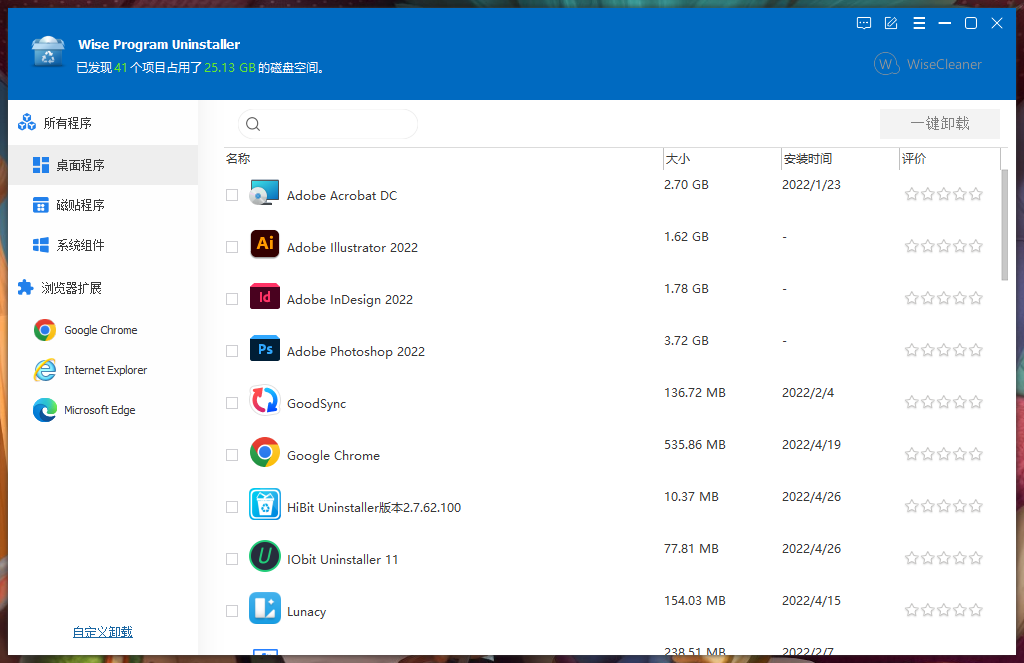Click the 2022/4/15 install date
The height and width of the screenshot is (663, 1024).
pyautogui.click(x=811, y=600)
